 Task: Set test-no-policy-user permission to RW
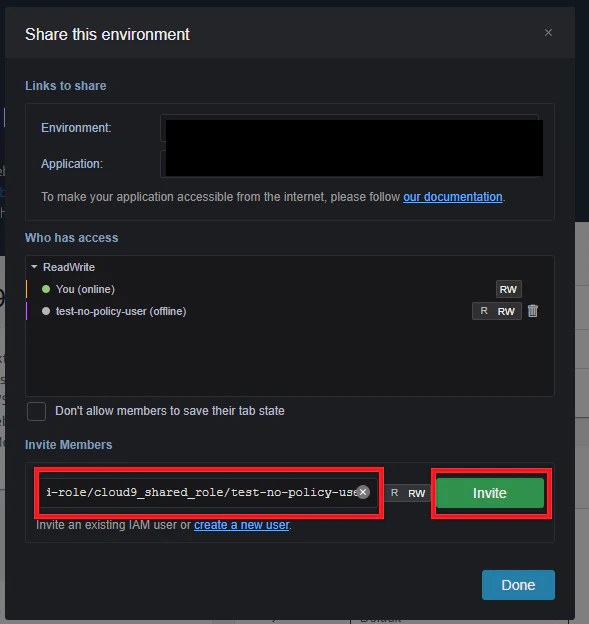coord(506,311)
